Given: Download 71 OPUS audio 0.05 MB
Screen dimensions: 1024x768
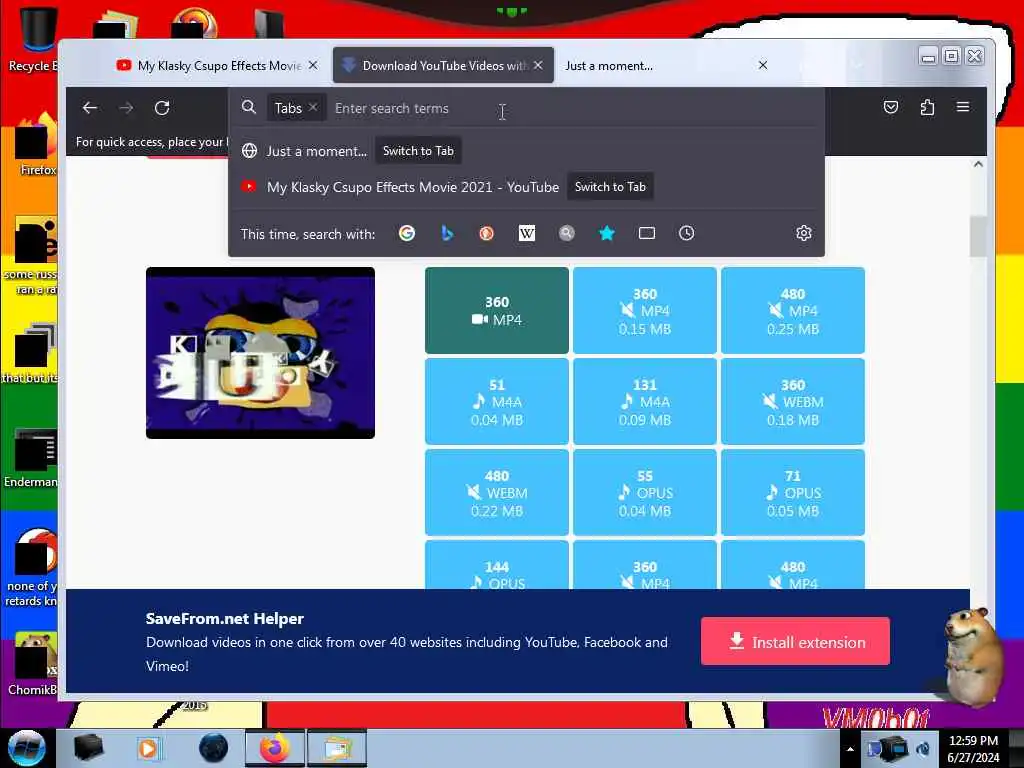Looking at the screenshot, I should tap(793, 492).
